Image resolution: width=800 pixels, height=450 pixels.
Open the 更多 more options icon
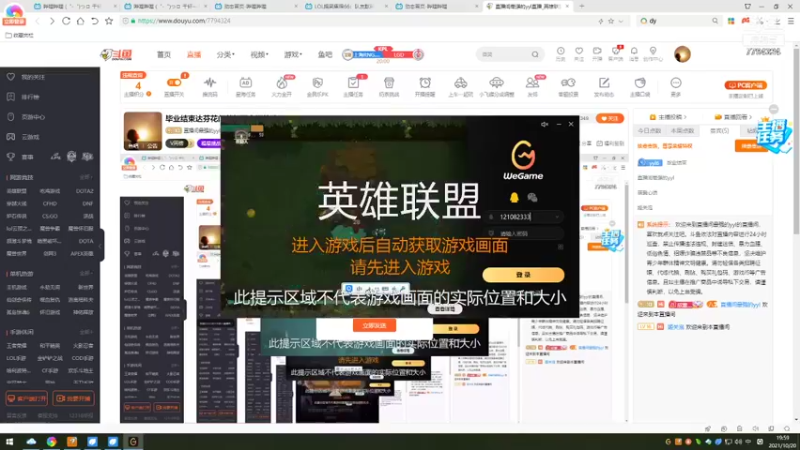[676, 85]
